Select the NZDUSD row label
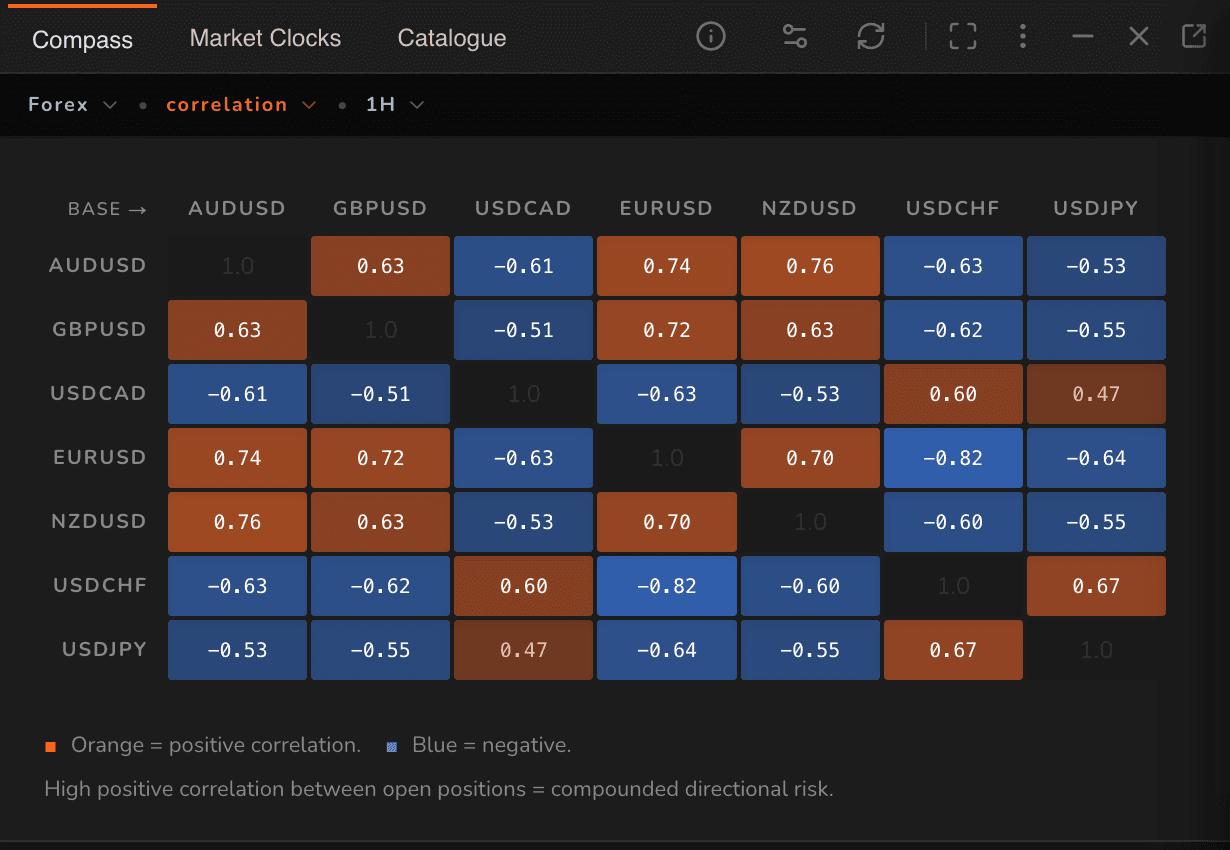The height and width of the screenshot is (850, 1230). point(99,521)
